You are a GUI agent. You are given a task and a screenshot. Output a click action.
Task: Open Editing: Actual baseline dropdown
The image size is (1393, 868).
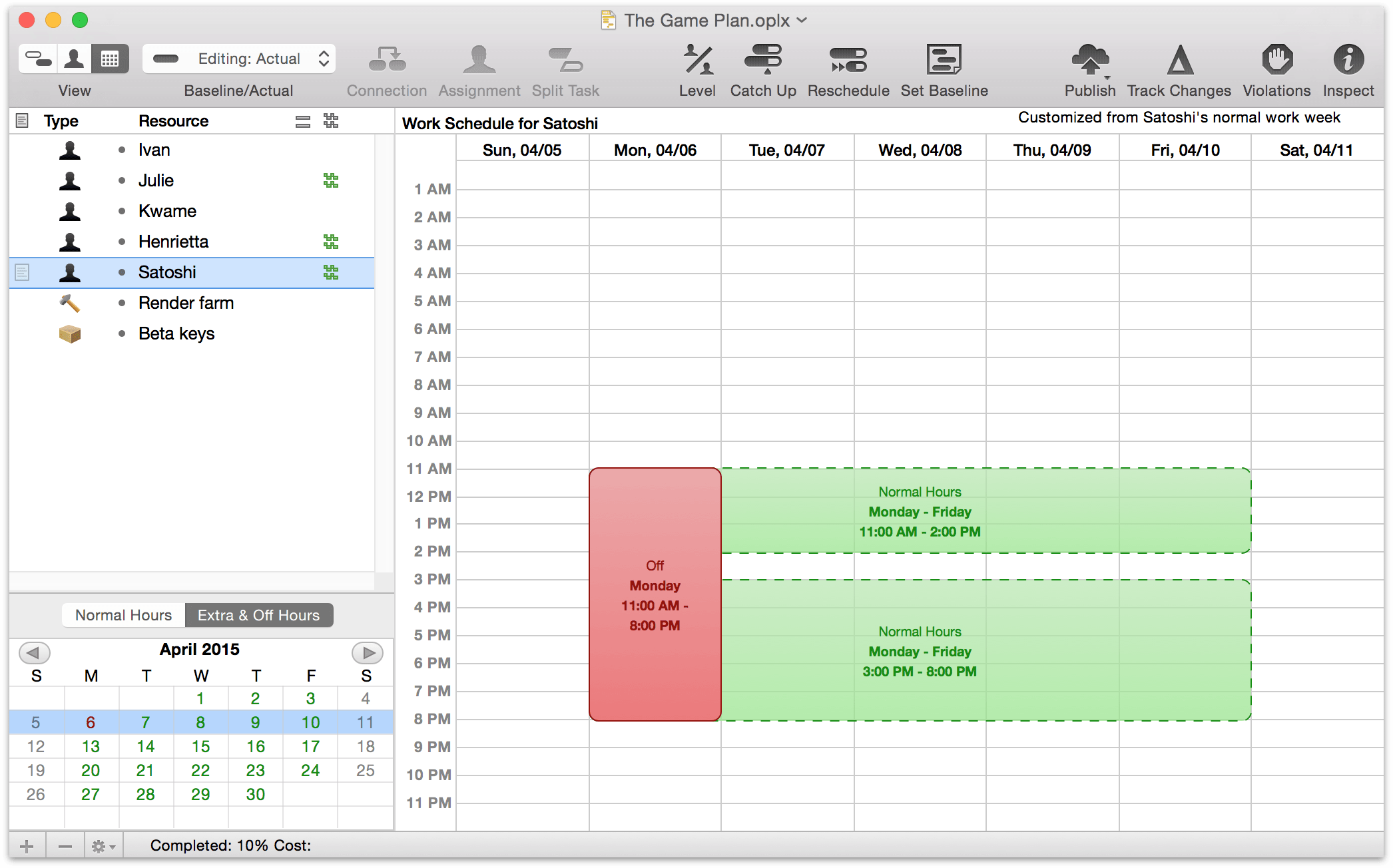(239, 59)
